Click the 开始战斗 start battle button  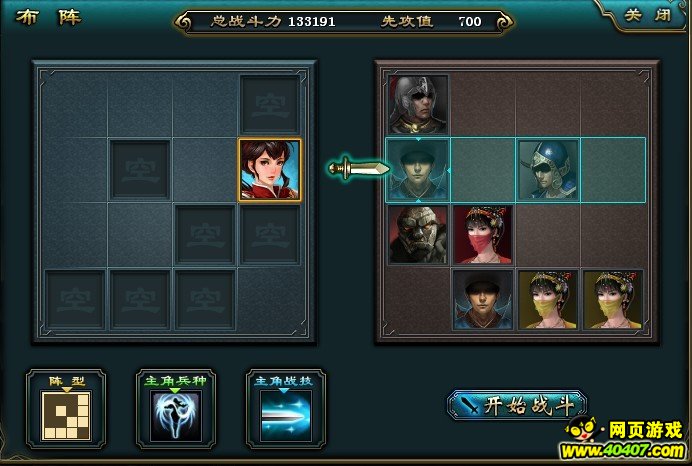(x=517, y=404)
